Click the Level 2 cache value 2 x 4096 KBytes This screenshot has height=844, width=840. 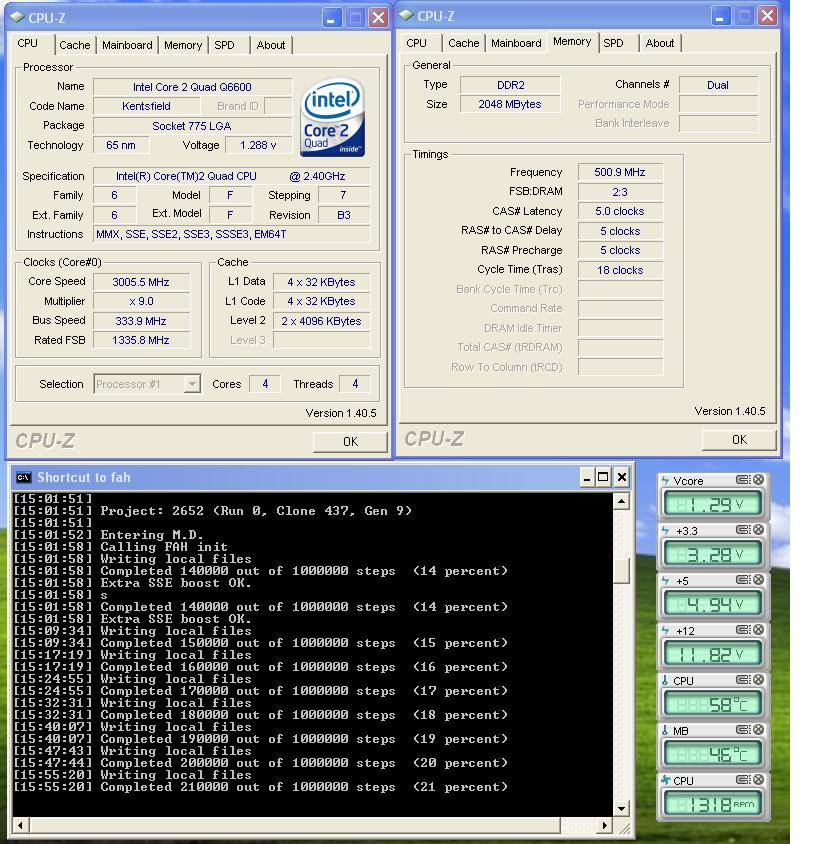[321, 321]
